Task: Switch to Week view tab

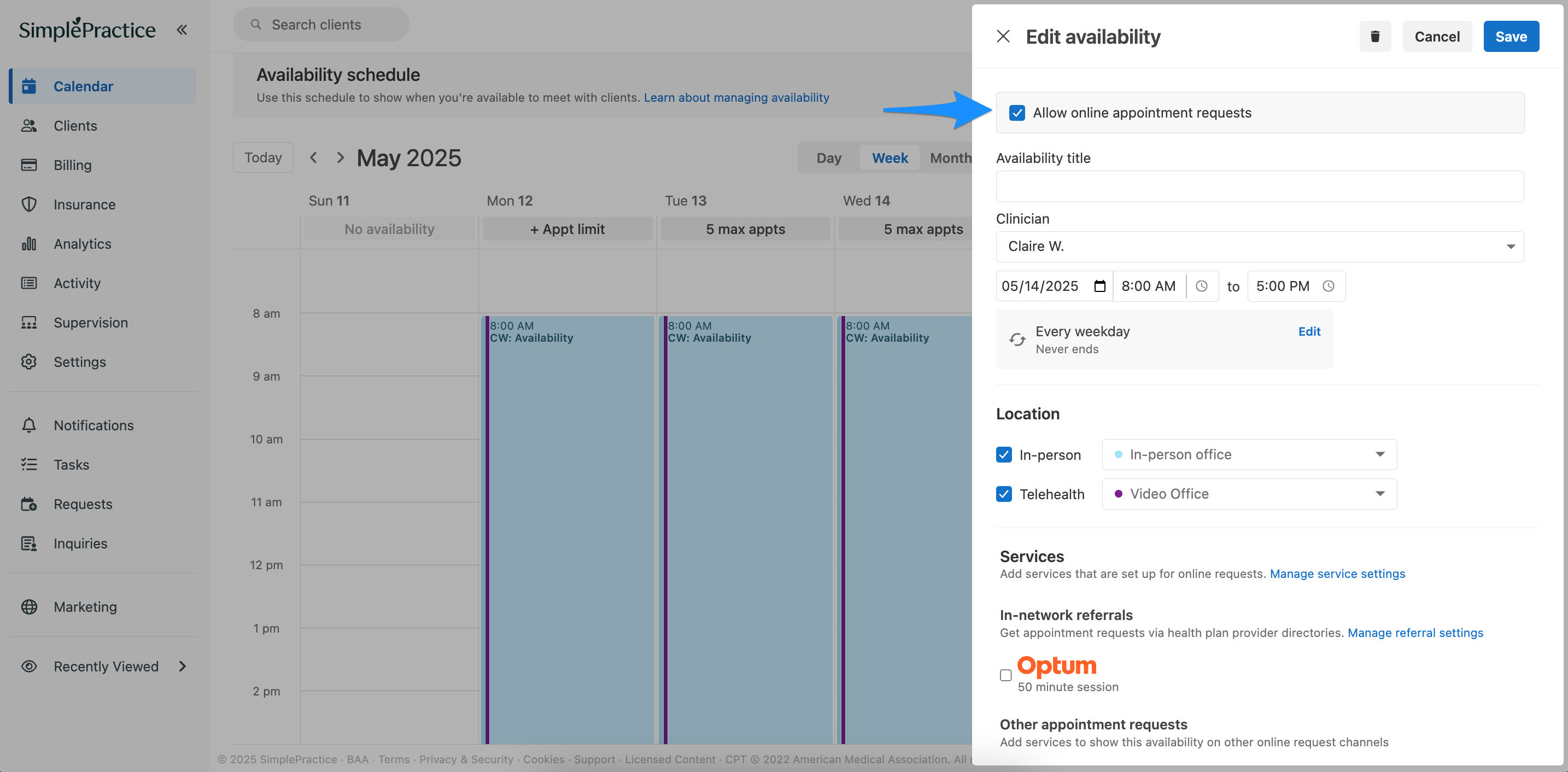Action: (x=890, y=157)
